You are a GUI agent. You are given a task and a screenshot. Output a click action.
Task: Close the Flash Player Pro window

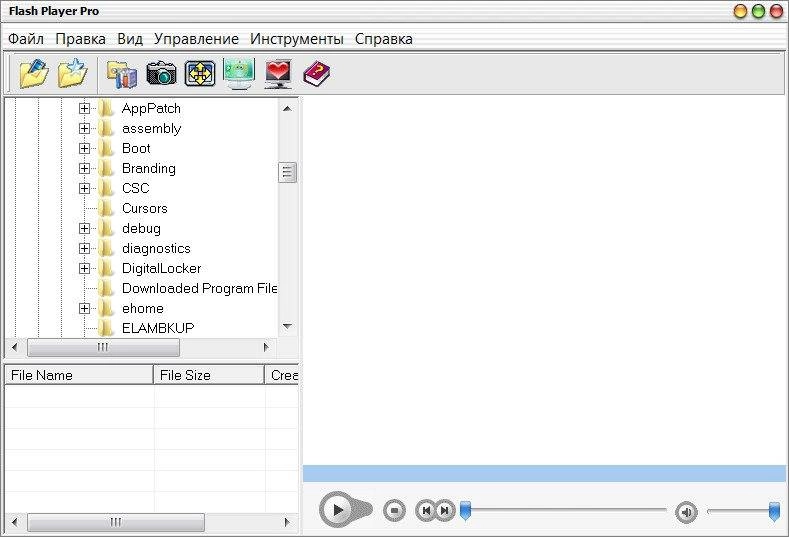(x=776, y=11)
